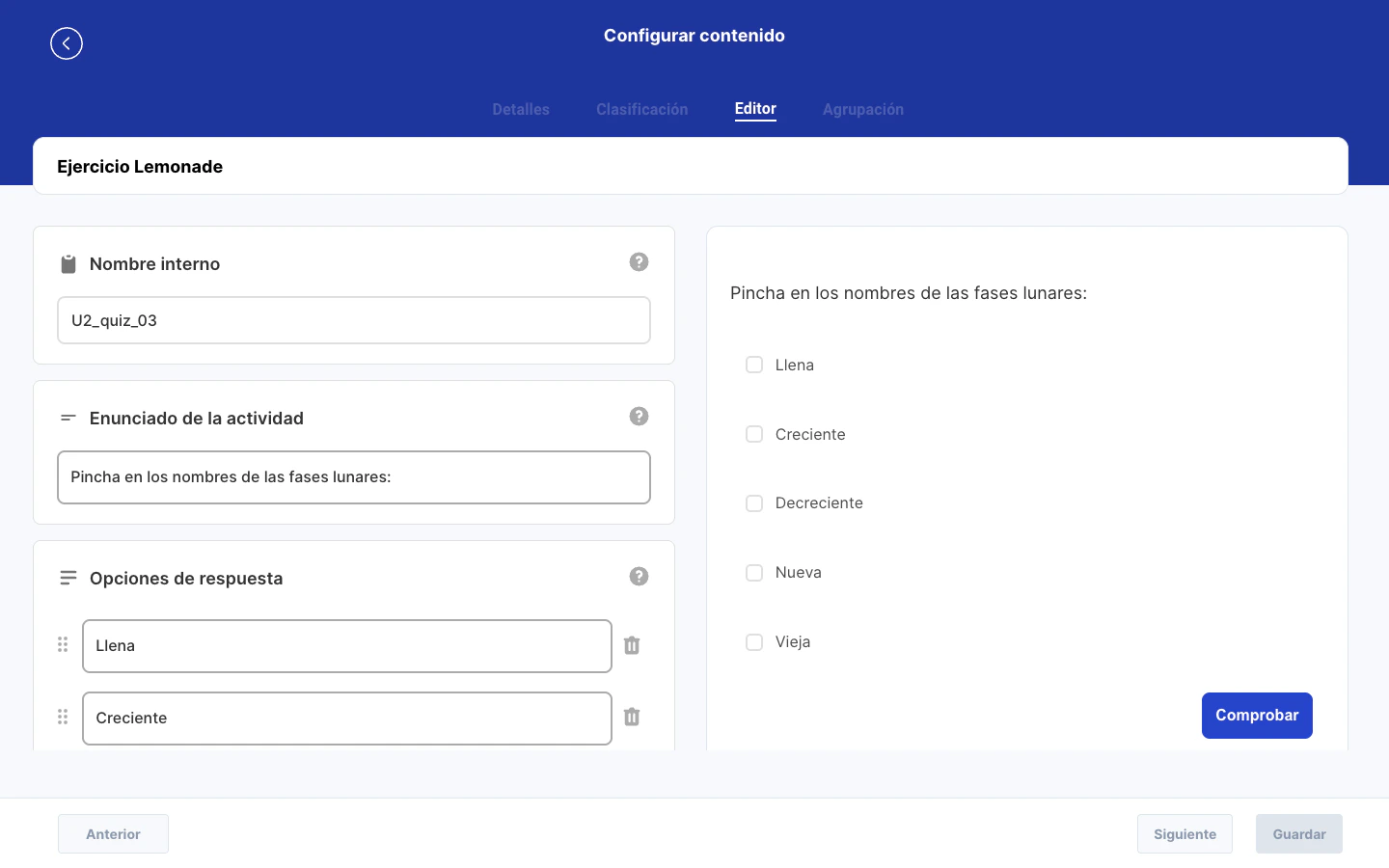Grab the drag handle next to Creciente
Viewport: 1389px width, 868px height.
(63, 717)
